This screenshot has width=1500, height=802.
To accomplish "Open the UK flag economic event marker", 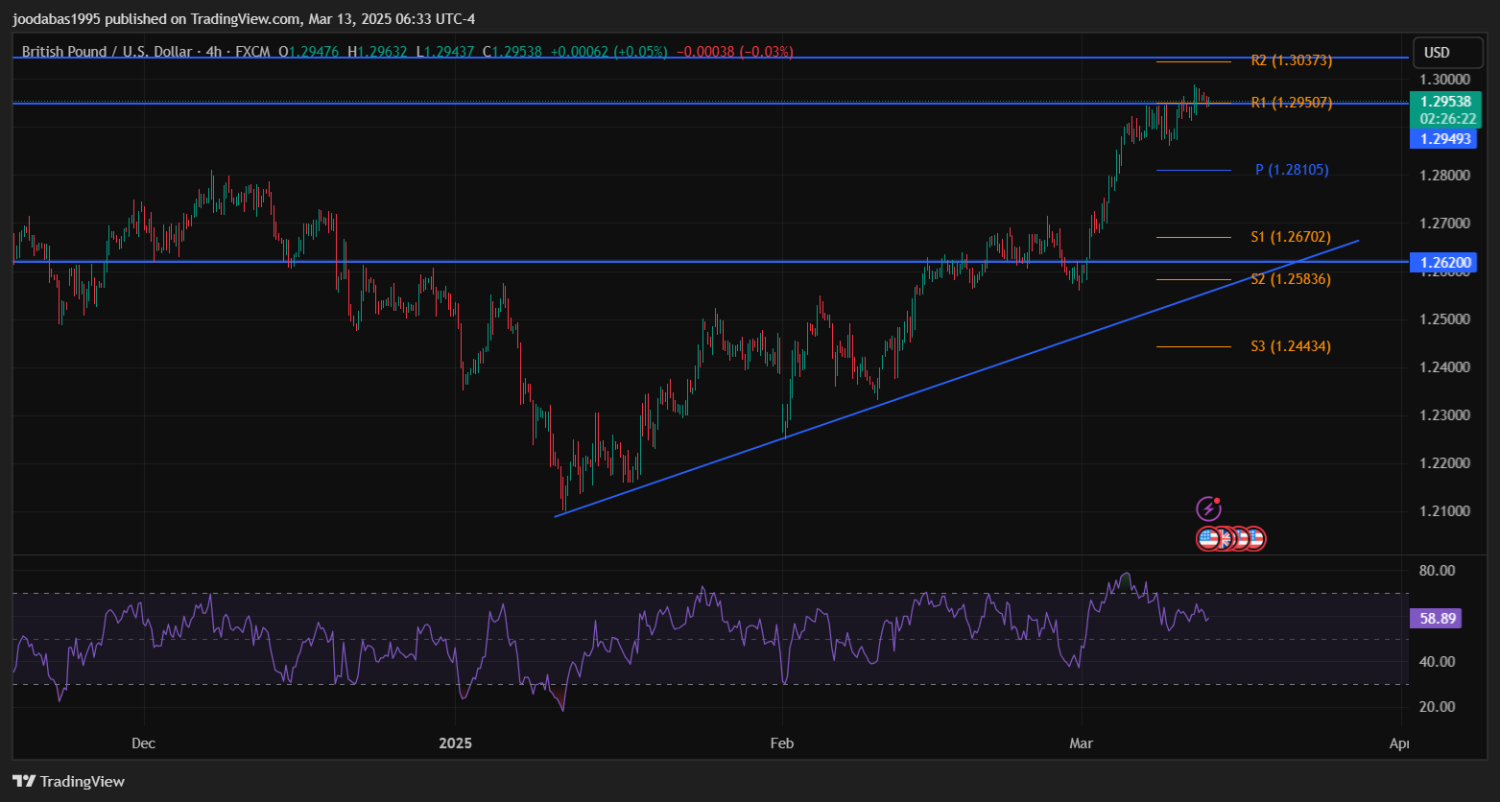I will click(x=1224, y=539).
